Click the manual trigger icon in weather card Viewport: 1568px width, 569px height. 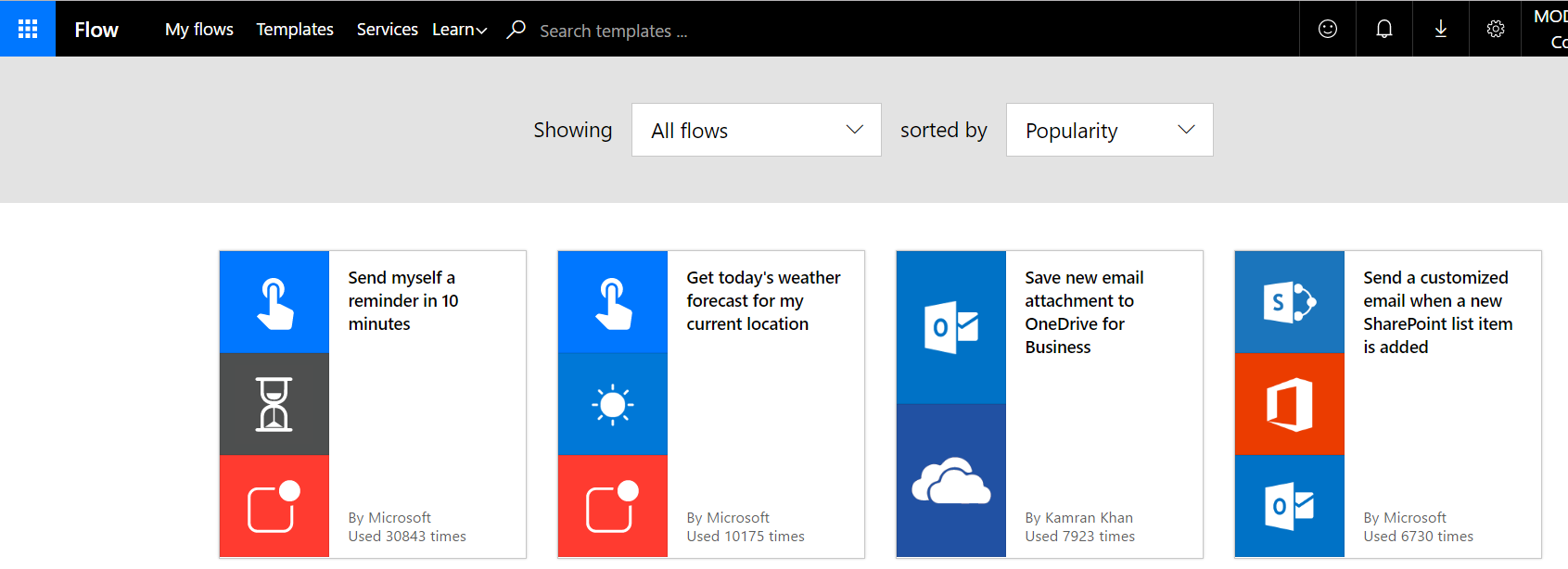613,302
